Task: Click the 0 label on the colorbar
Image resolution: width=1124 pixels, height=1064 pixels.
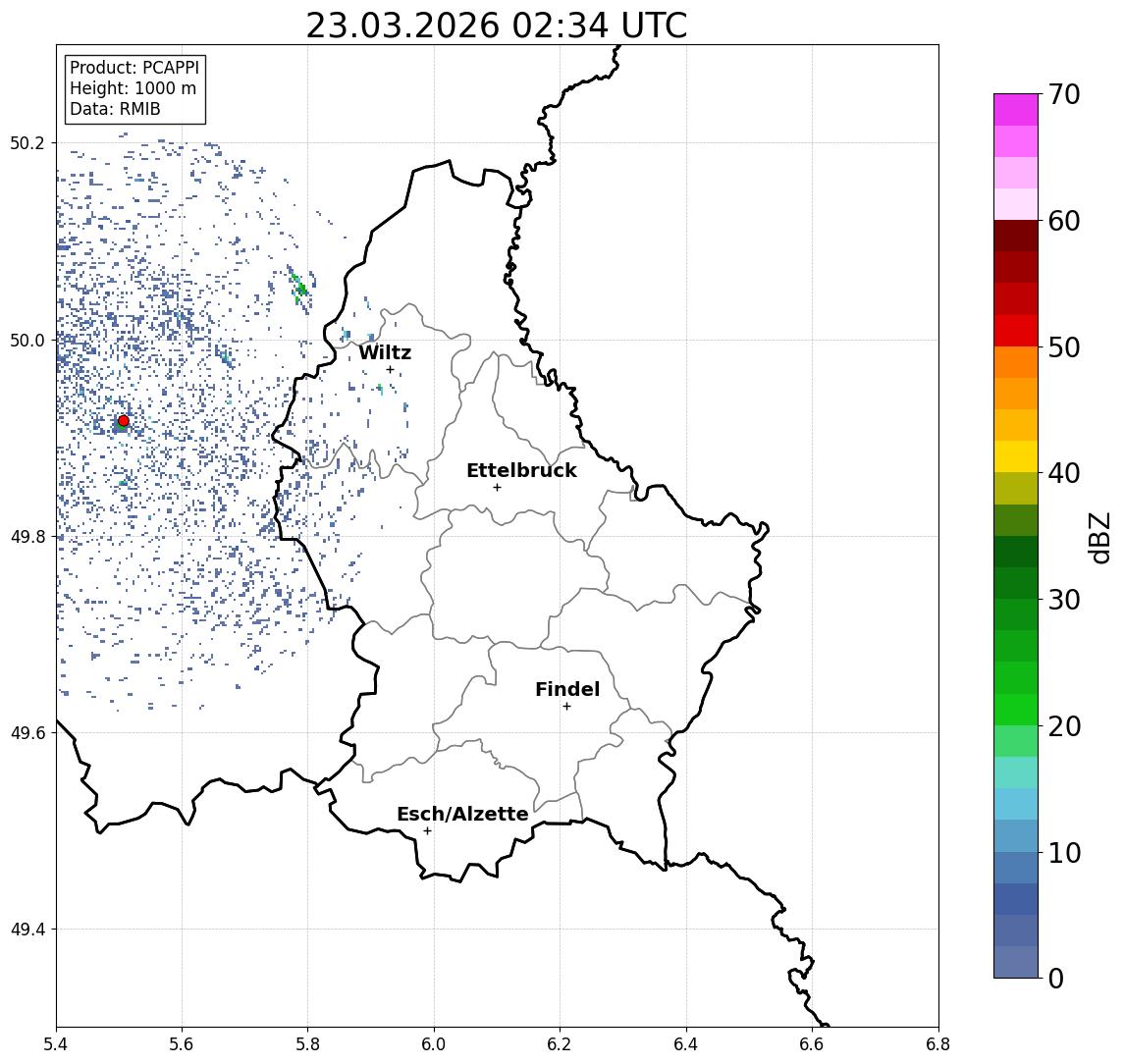Action: (x=1056, y=978)
